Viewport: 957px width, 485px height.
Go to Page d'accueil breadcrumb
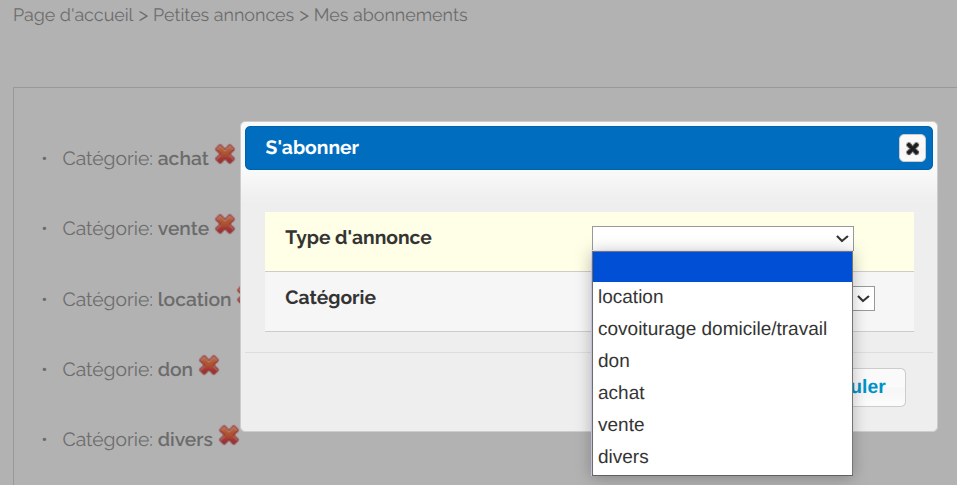coord(73,16)
